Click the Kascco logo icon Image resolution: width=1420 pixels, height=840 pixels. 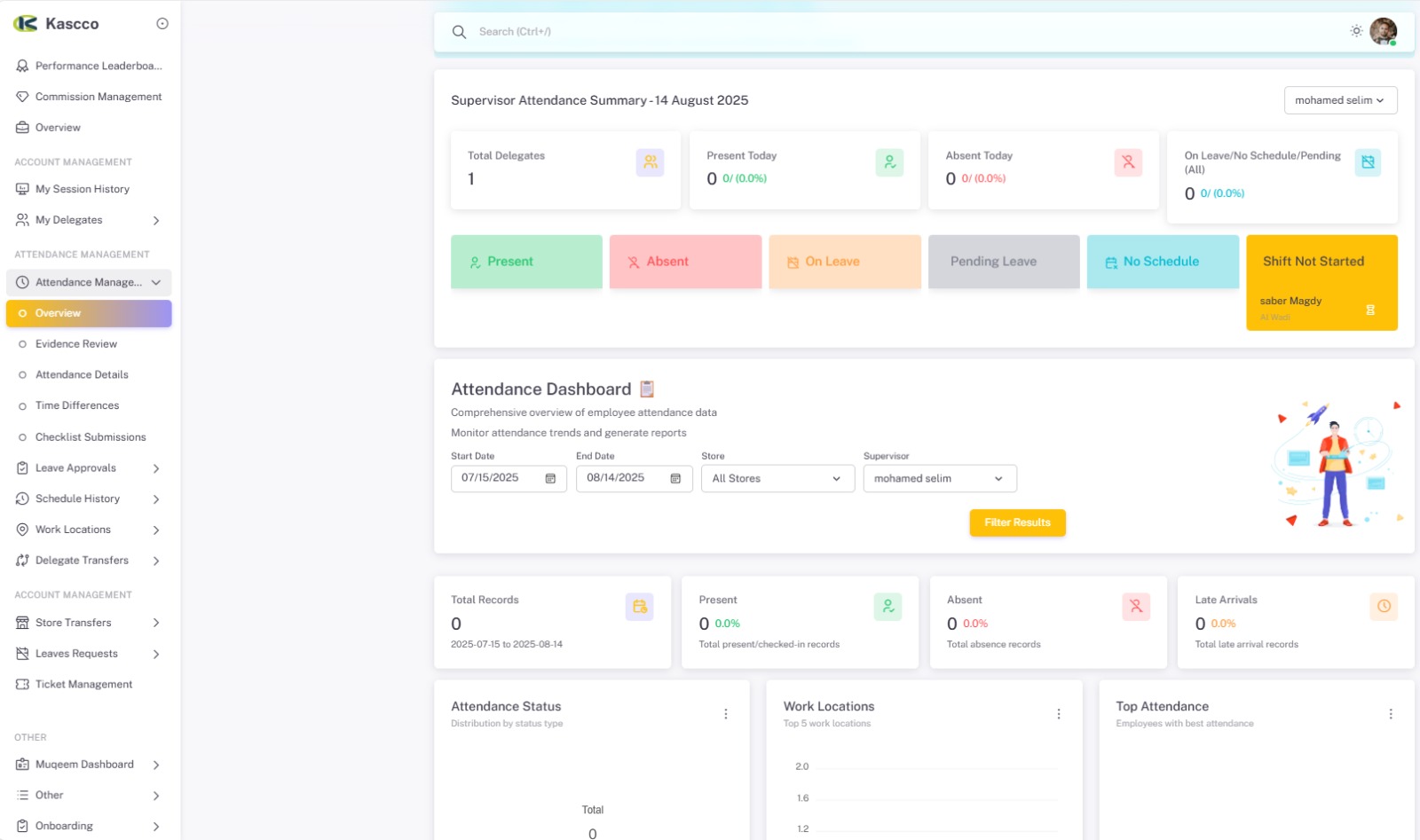tap(25, 24)
